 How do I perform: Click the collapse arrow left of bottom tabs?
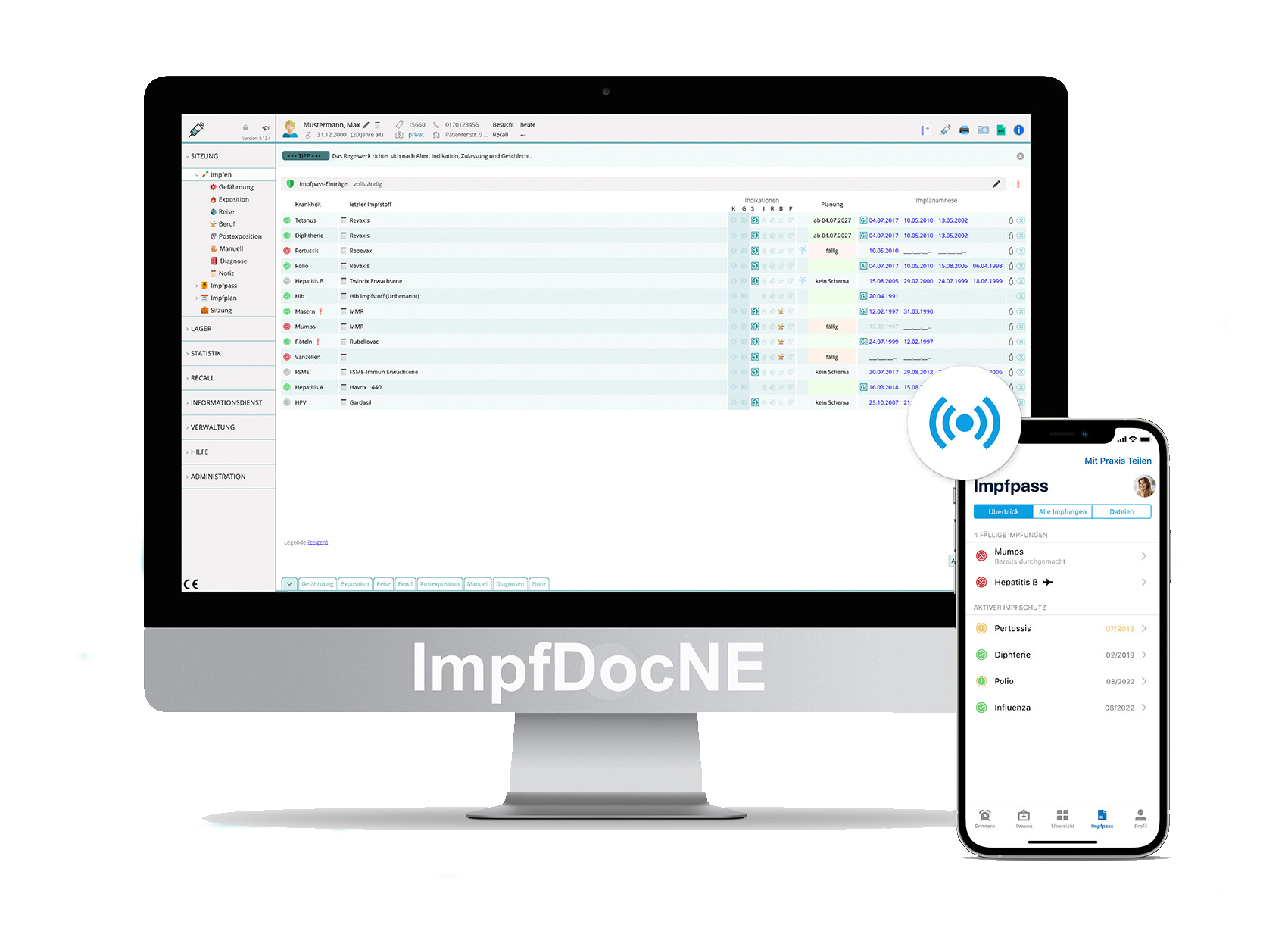[x=289, y=584]
